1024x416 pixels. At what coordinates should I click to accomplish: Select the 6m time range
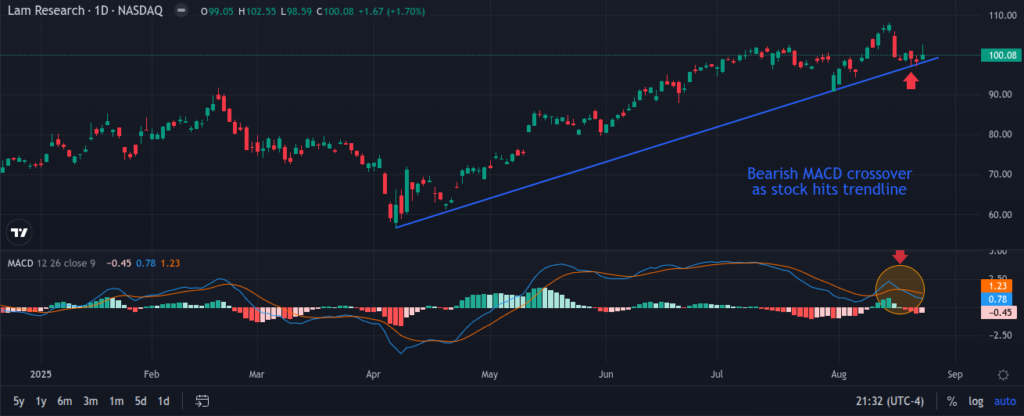point(64,401)
